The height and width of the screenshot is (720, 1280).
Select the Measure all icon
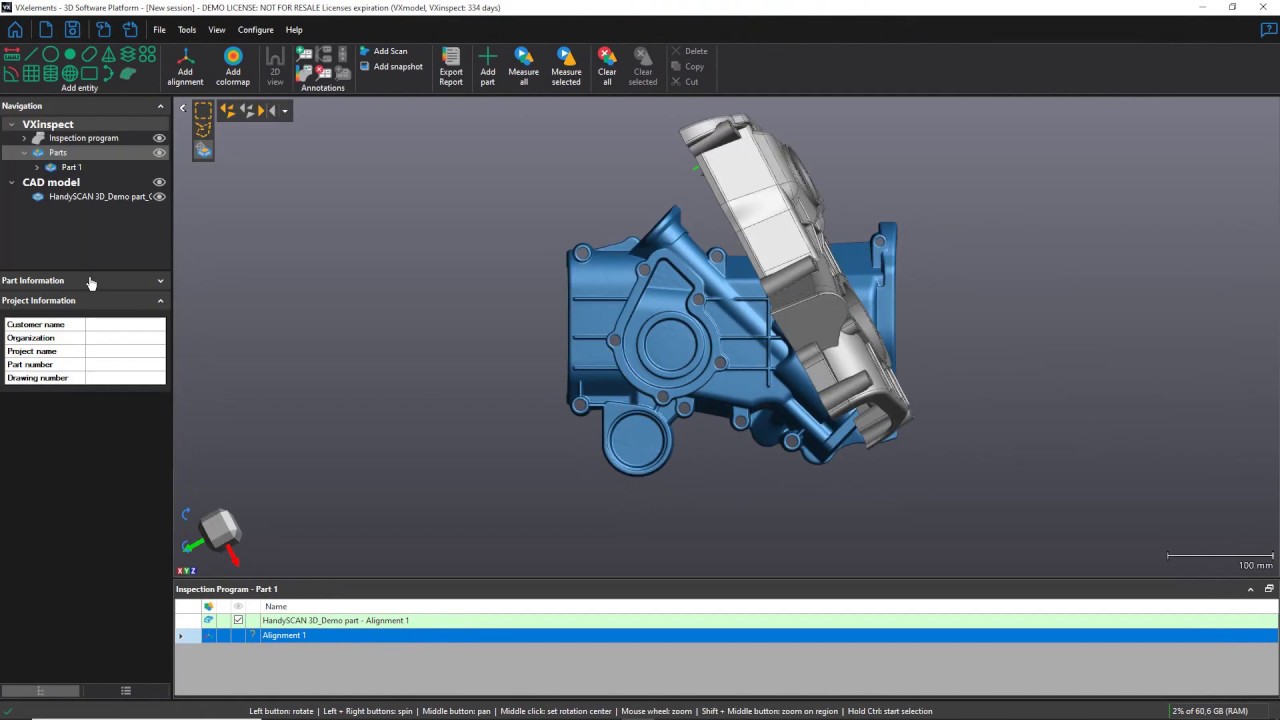coord(523,62)
